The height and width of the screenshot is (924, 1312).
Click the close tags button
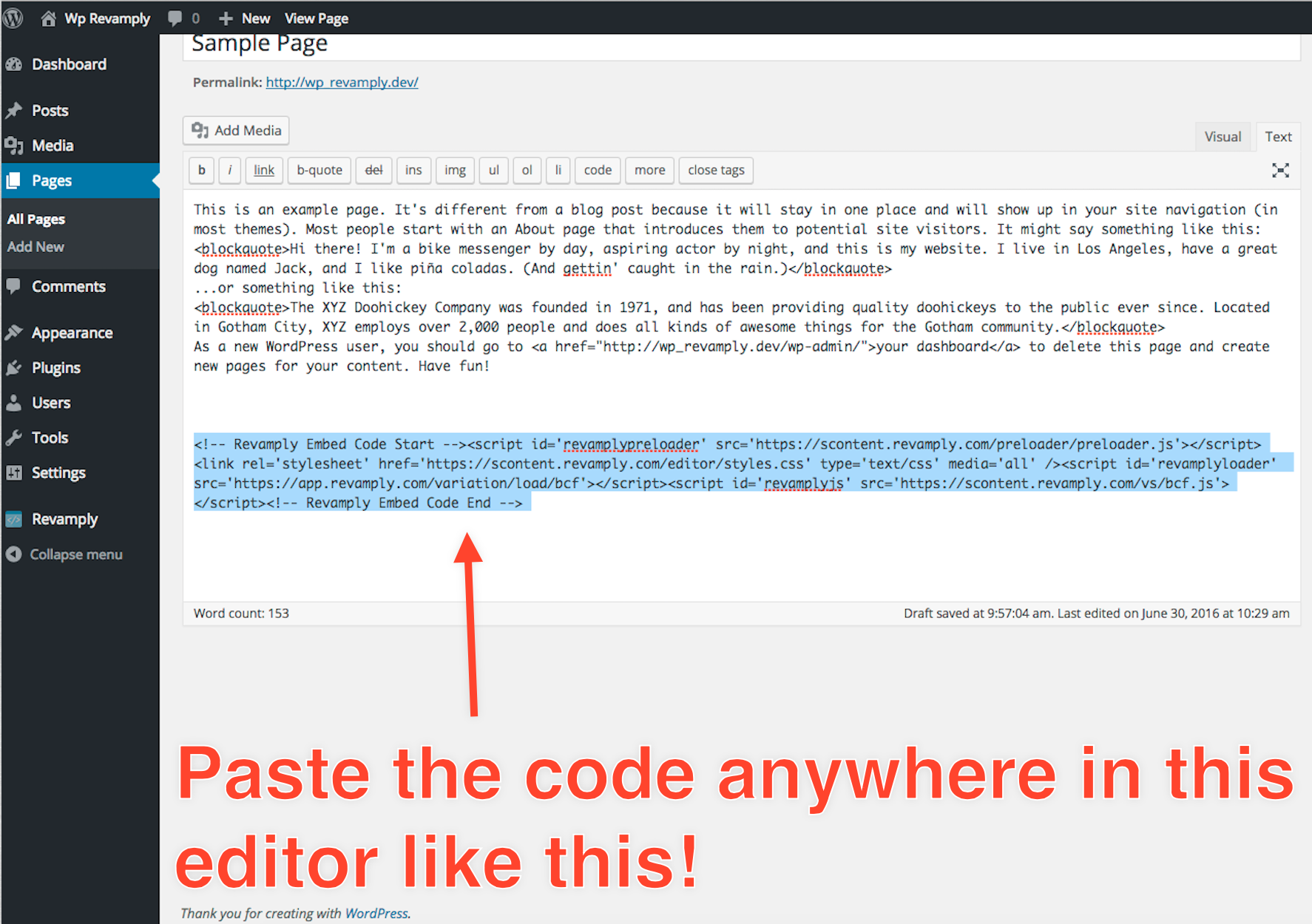tap(716, 170)
